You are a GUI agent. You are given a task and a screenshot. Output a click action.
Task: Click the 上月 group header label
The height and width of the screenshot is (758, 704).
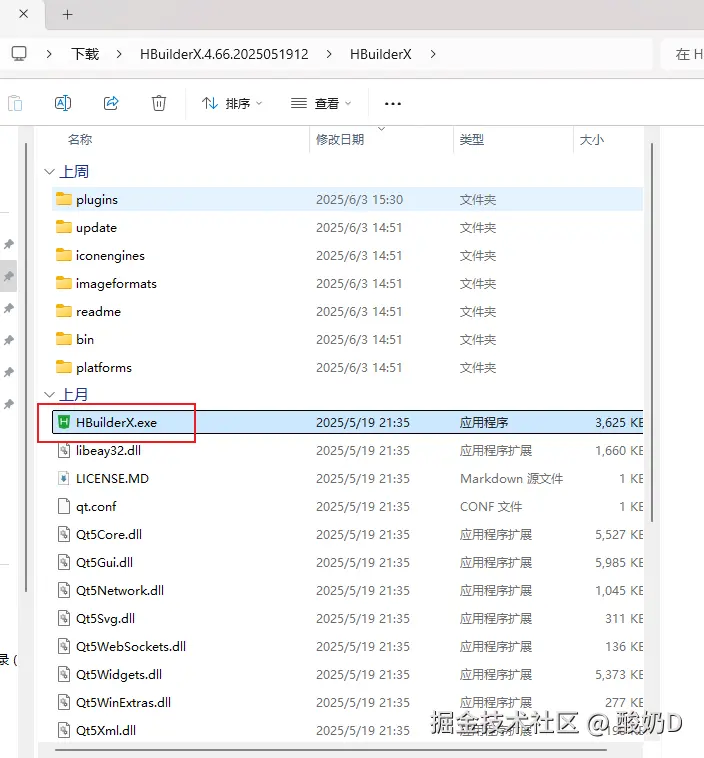(74, 394)
